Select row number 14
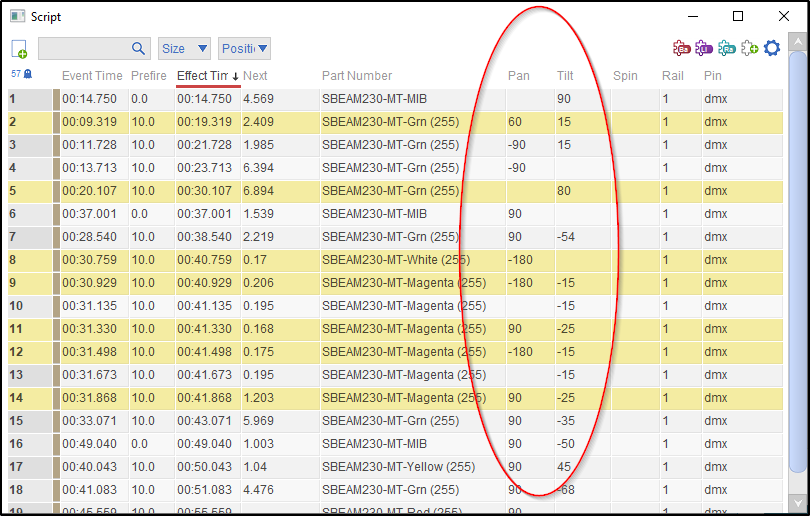Viewport: 810px width, 516px height. pyautogui.click(x=30, y=398)
